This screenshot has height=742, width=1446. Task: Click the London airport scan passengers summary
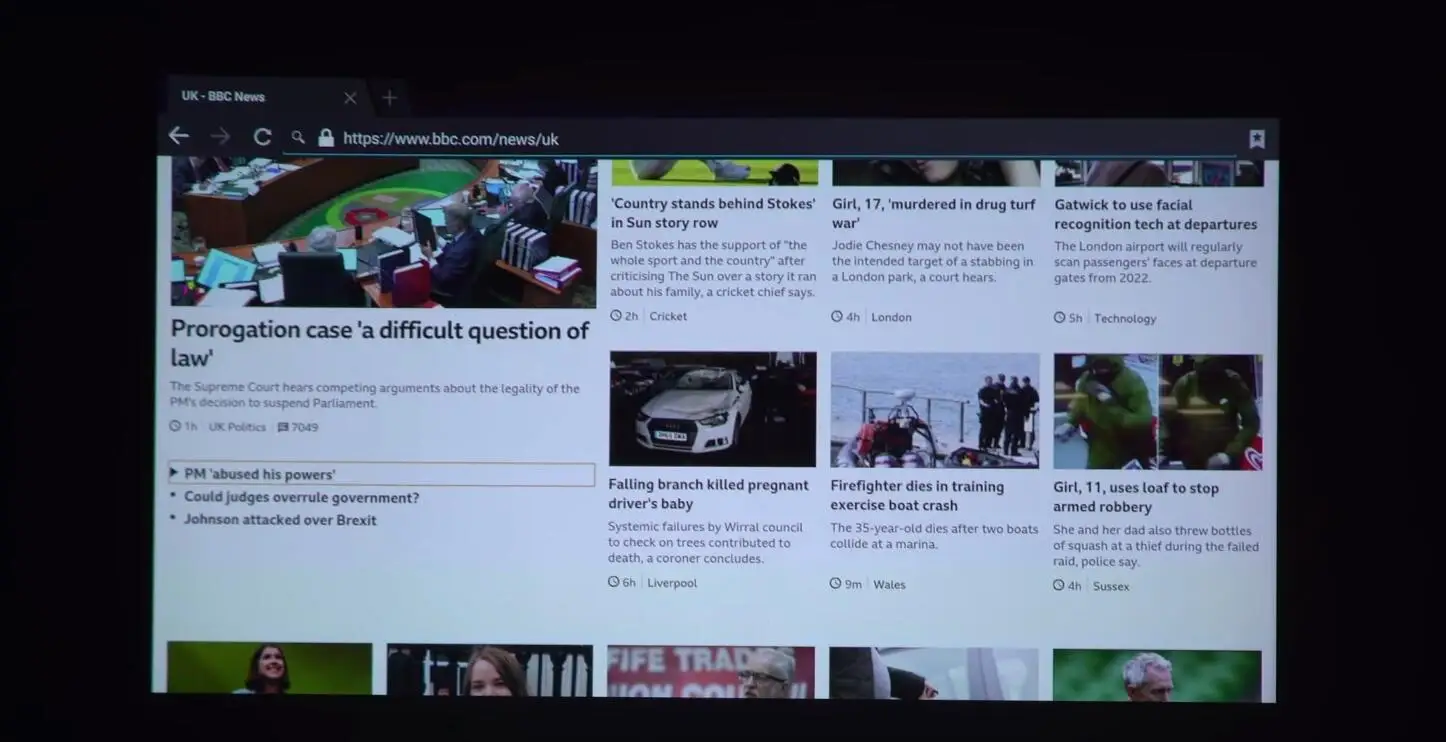click(1155, 262)
